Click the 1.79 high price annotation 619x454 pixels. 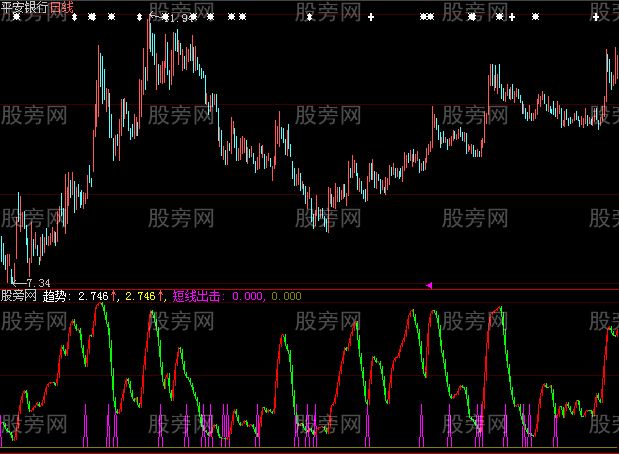click(x=177, y=18)
